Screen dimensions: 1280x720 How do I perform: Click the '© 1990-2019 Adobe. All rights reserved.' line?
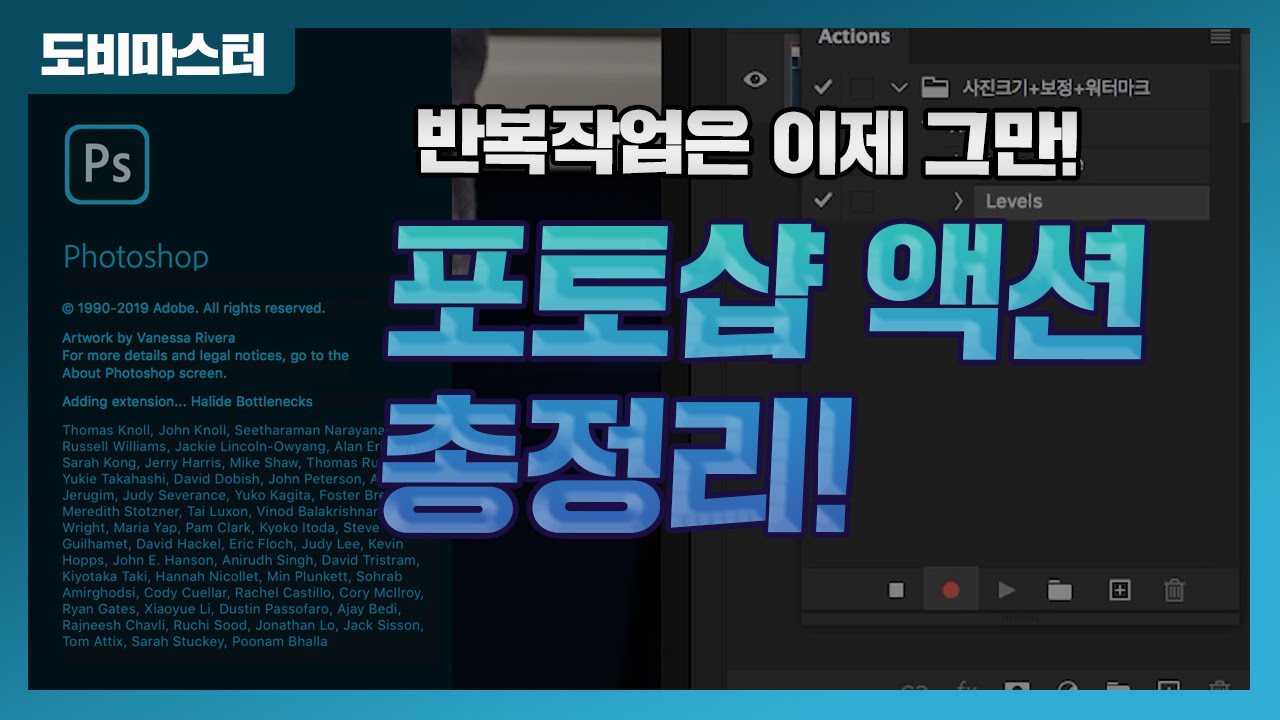193,309
